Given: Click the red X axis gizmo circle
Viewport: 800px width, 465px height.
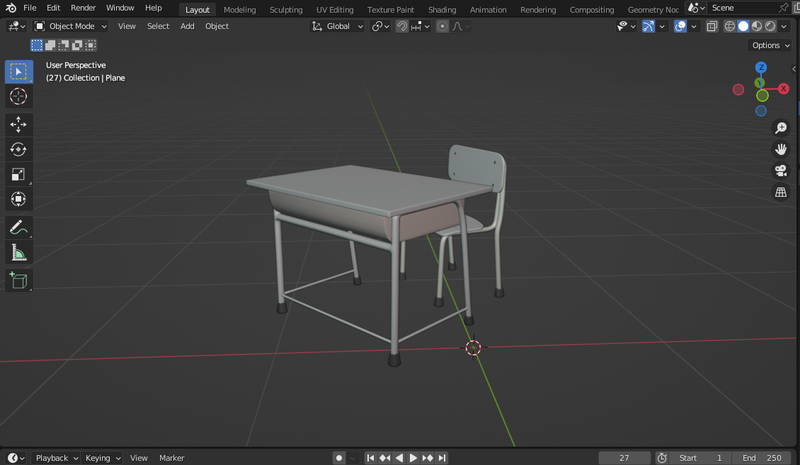Looking at the screenshot, I should pos(784,89).
